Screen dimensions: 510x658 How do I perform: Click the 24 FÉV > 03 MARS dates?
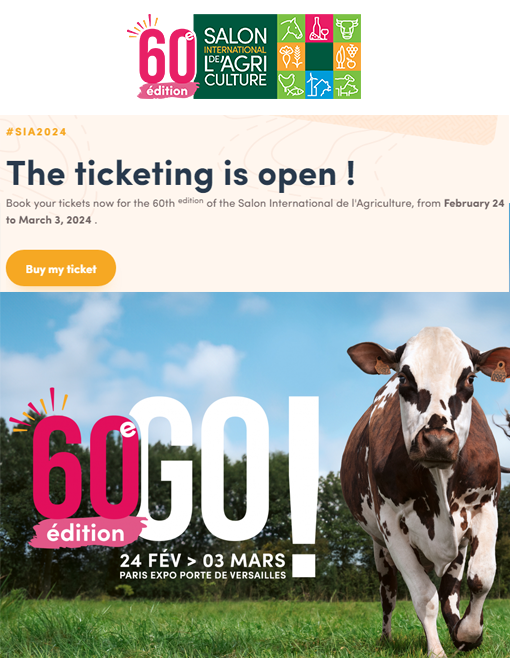tap(203, 561)
